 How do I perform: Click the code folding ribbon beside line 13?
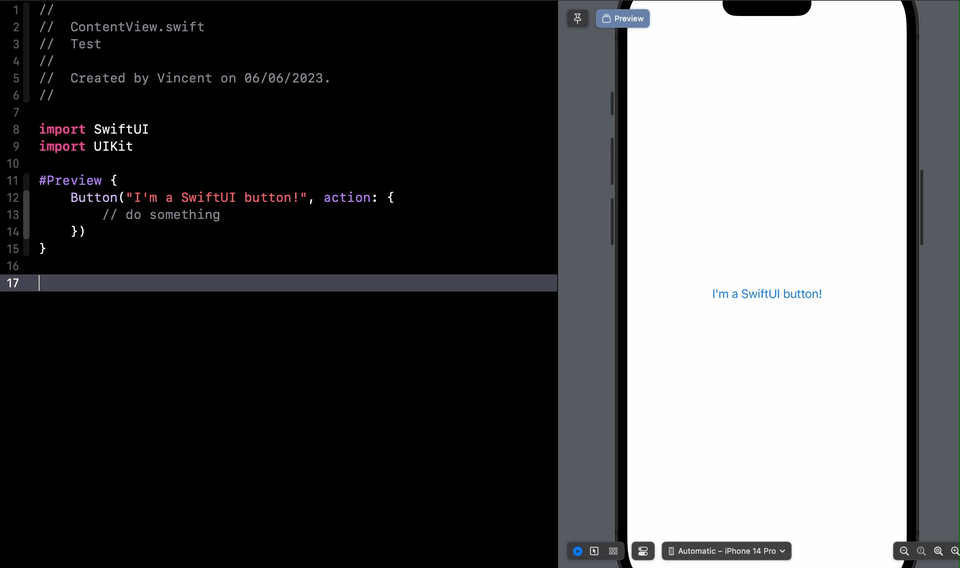[x=26, y=214]
